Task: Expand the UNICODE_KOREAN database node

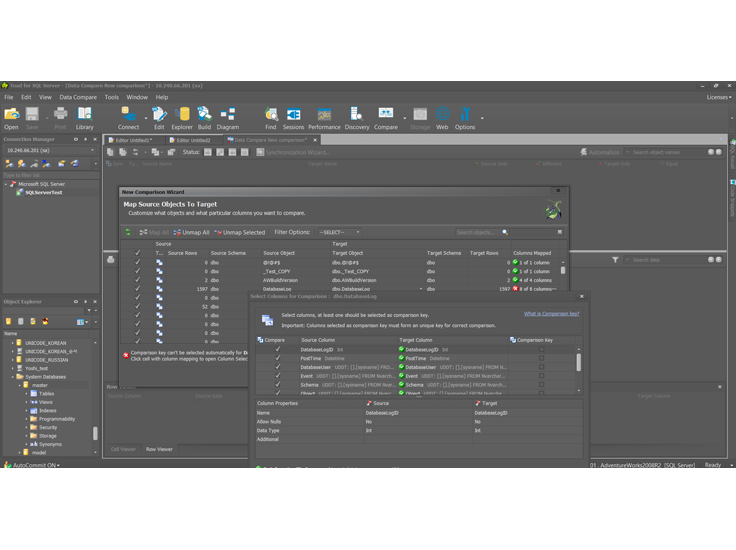Action: (13, 343)
